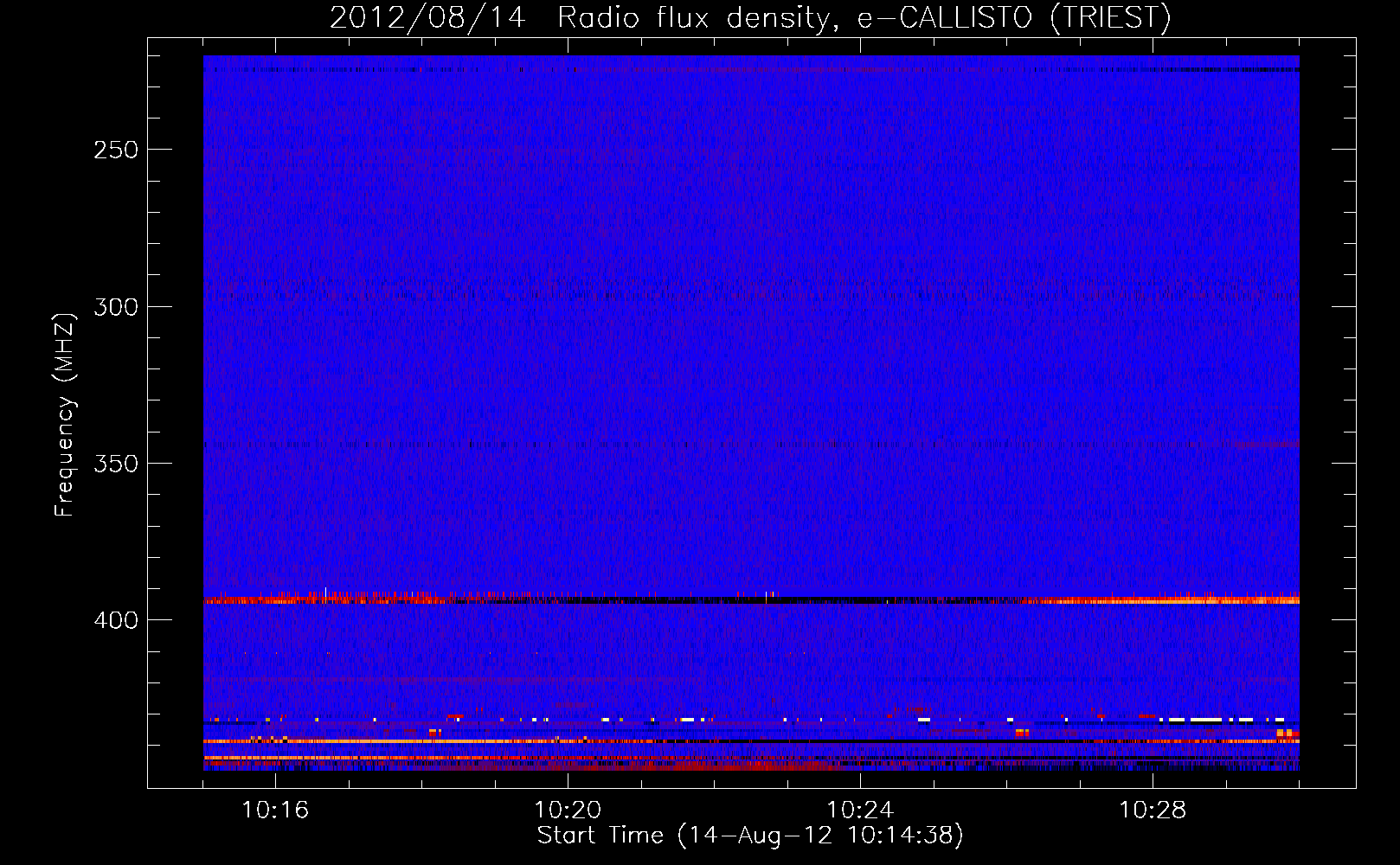
Task: Click the 10:16 time tick label
Action: pos(275,810)
